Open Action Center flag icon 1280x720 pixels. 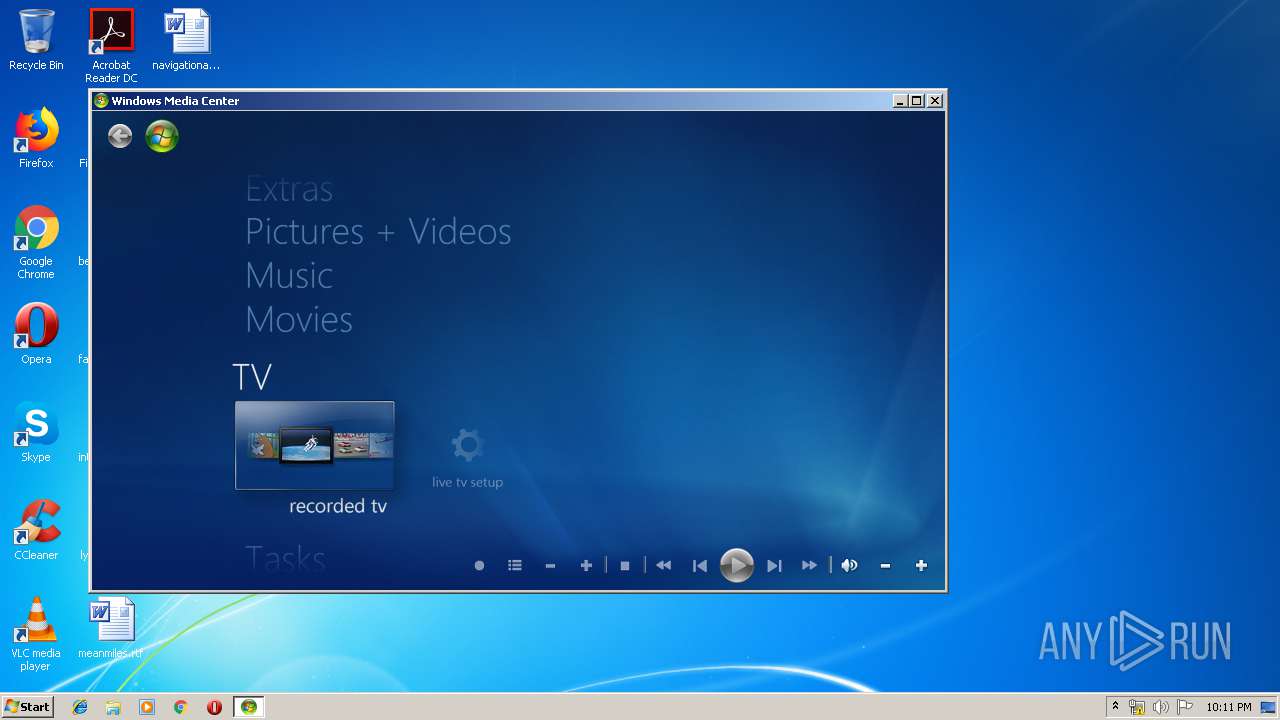tap(1185, 707)
